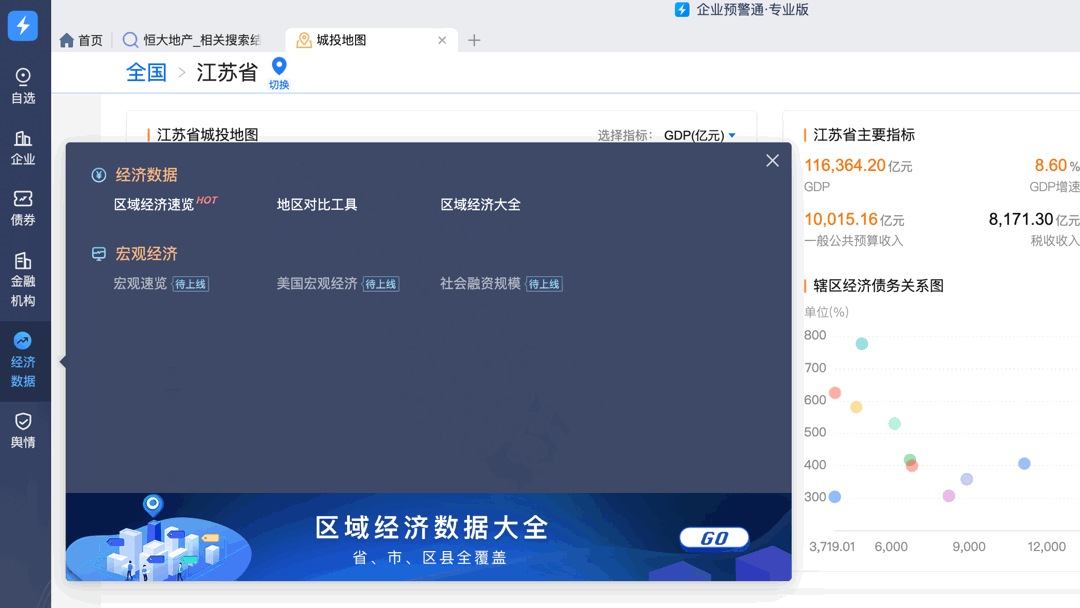Screen dimensions: 1080x608
Task: Open 区域经济大全 link
Action: 480,205
